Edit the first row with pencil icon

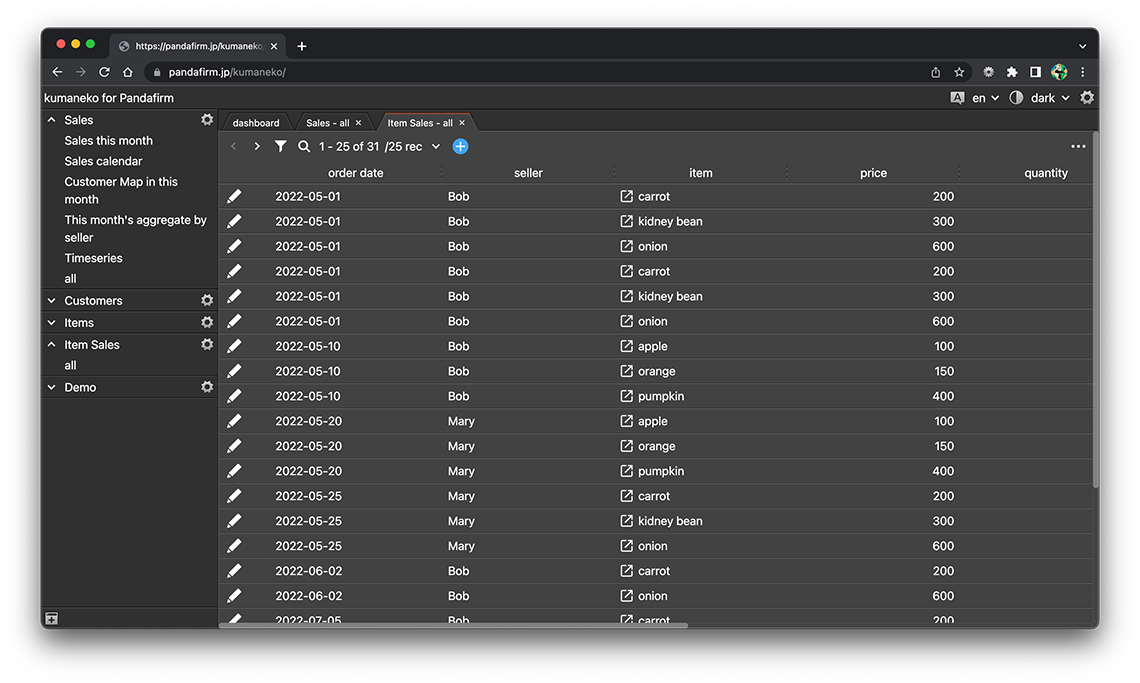point(234,197)
